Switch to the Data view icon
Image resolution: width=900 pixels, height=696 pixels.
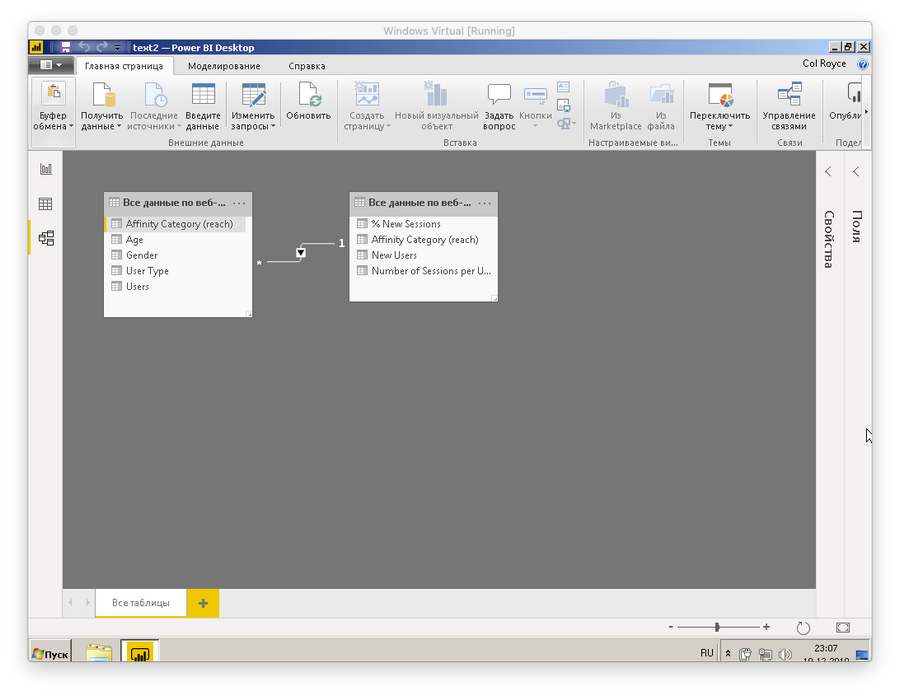45,204
